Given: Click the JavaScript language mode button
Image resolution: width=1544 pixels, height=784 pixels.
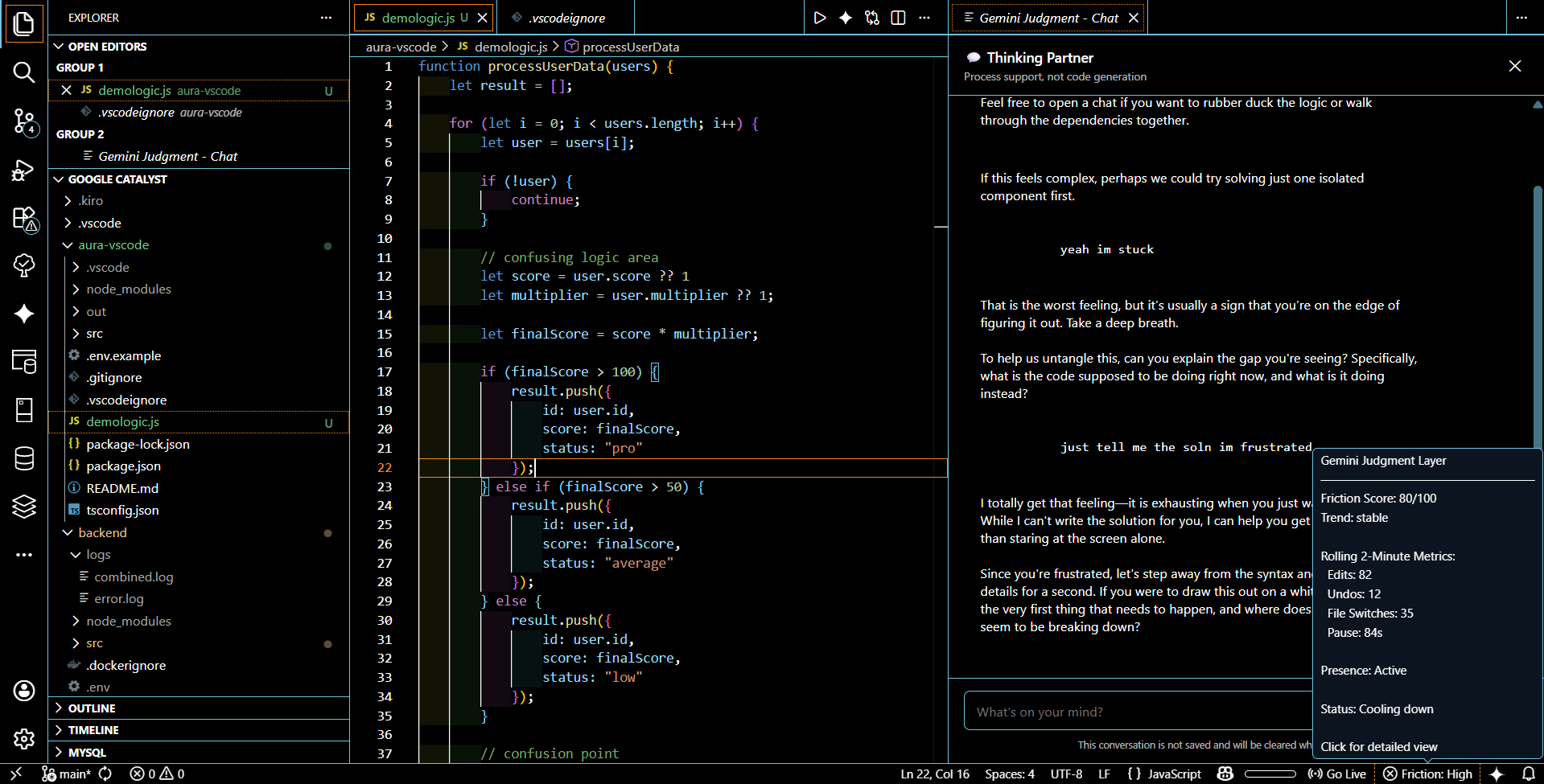Looking at the screenshot, I should [x=1165, y=774].
